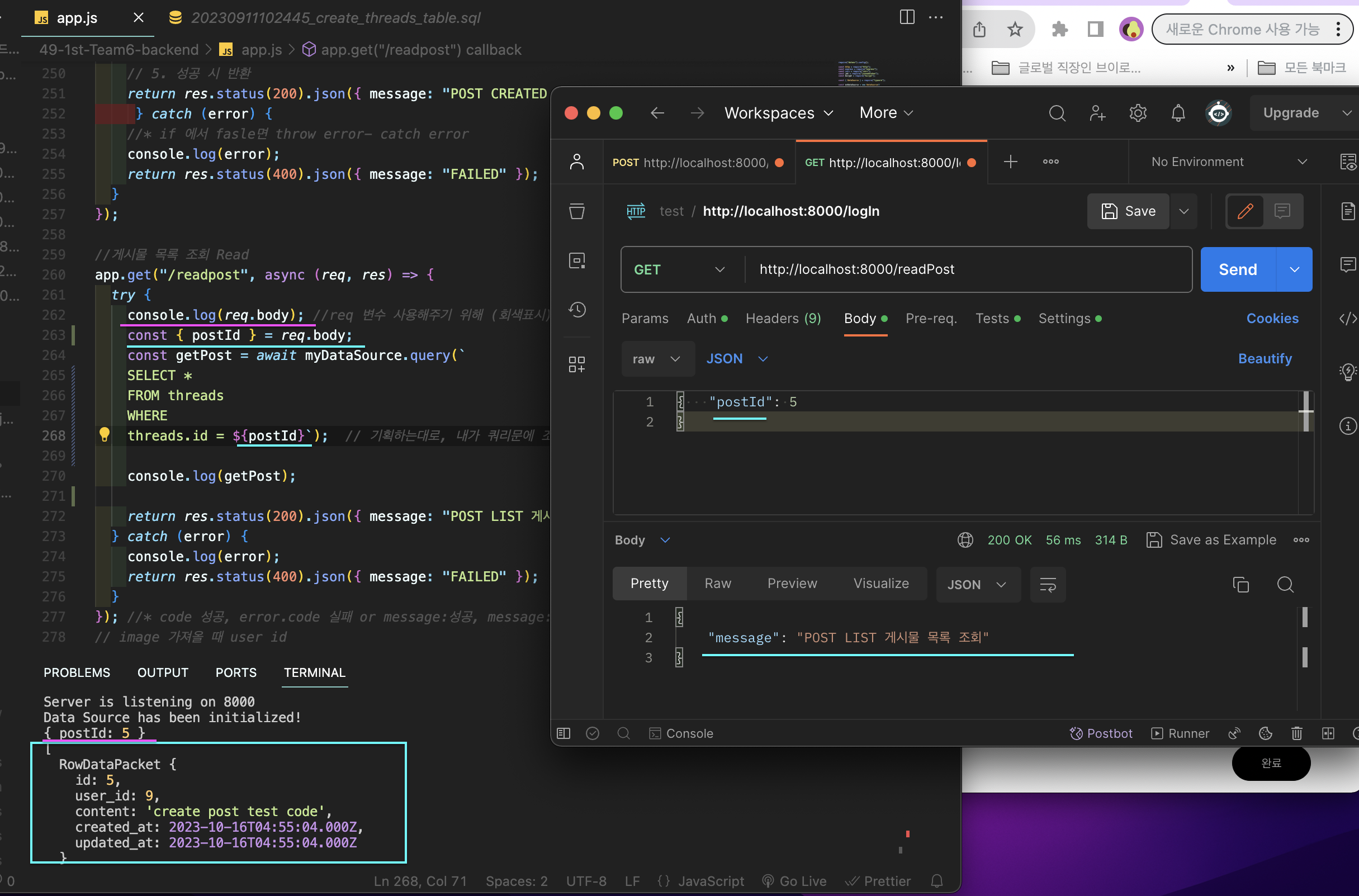Copy response body using copy icon
This screenshot has width=1359, height=896.
click(x=1240, y=584)
